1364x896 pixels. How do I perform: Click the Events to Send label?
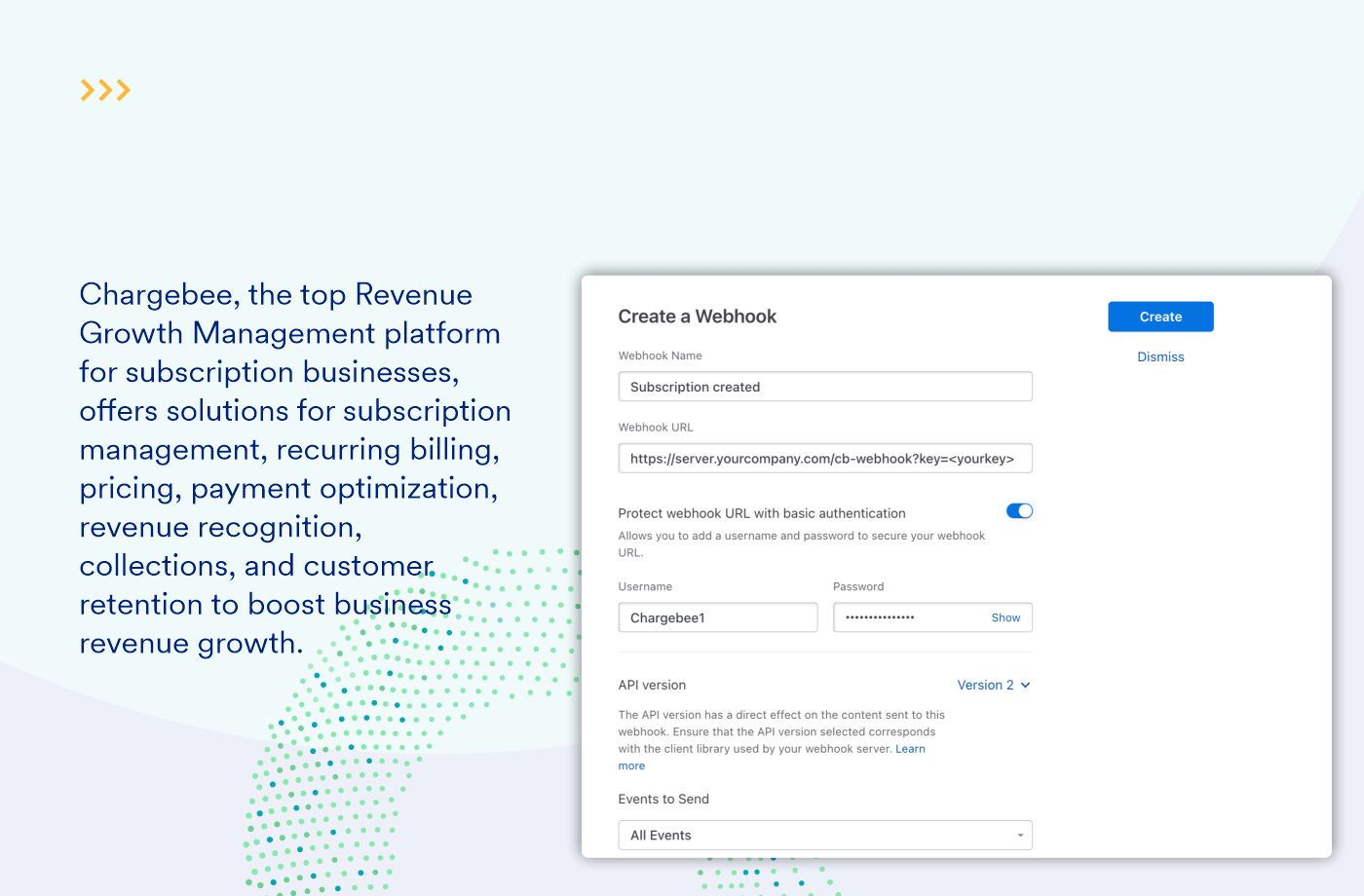[663, 799]
